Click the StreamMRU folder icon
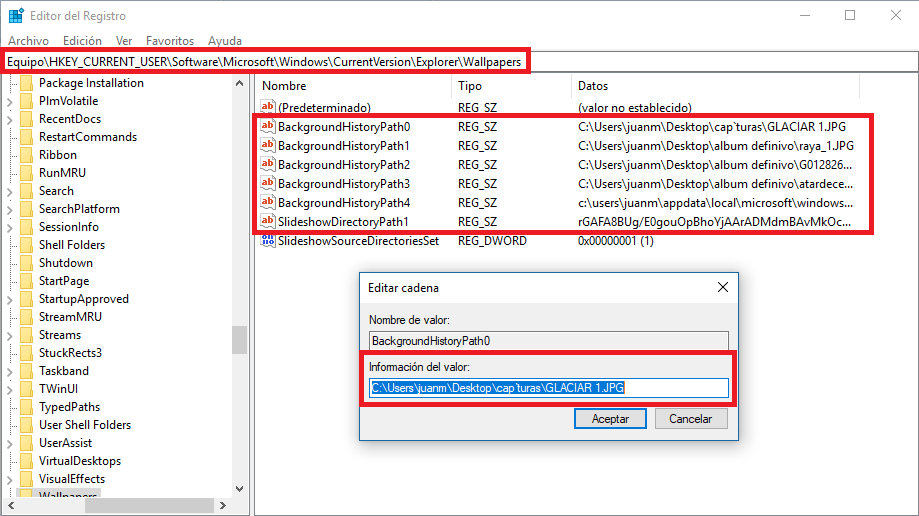Image resolution: width=919 pixels, height=516 pixels. point(26,317)
